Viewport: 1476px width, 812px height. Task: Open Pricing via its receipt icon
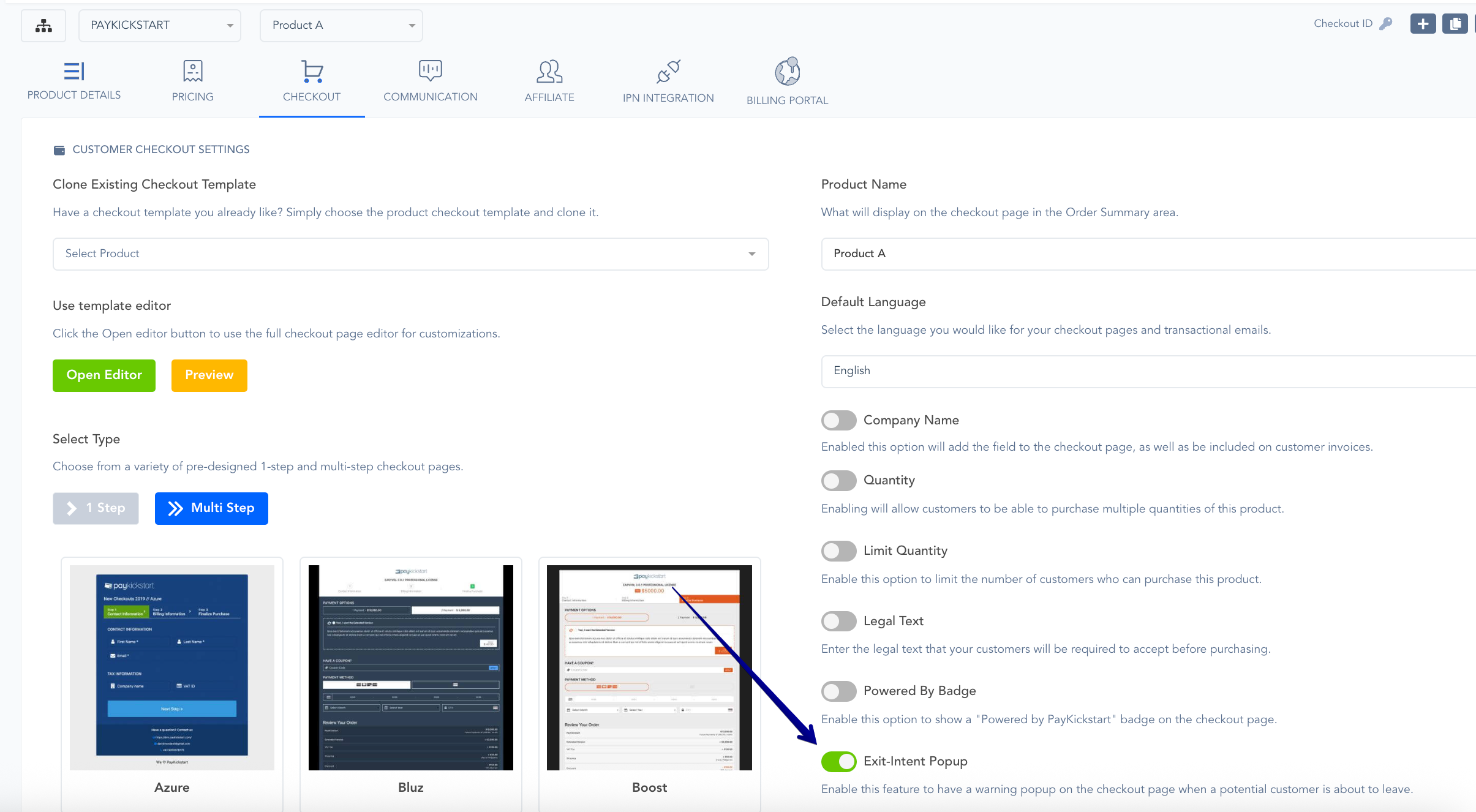tap(192, 72)
